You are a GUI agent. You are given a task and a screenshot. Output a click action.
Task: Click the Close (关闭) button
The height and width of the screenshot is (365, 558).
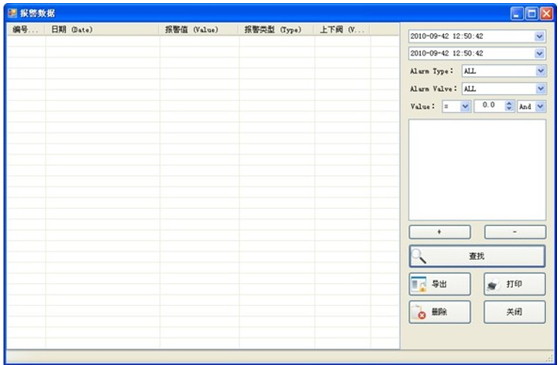click(x=514, y=312)
